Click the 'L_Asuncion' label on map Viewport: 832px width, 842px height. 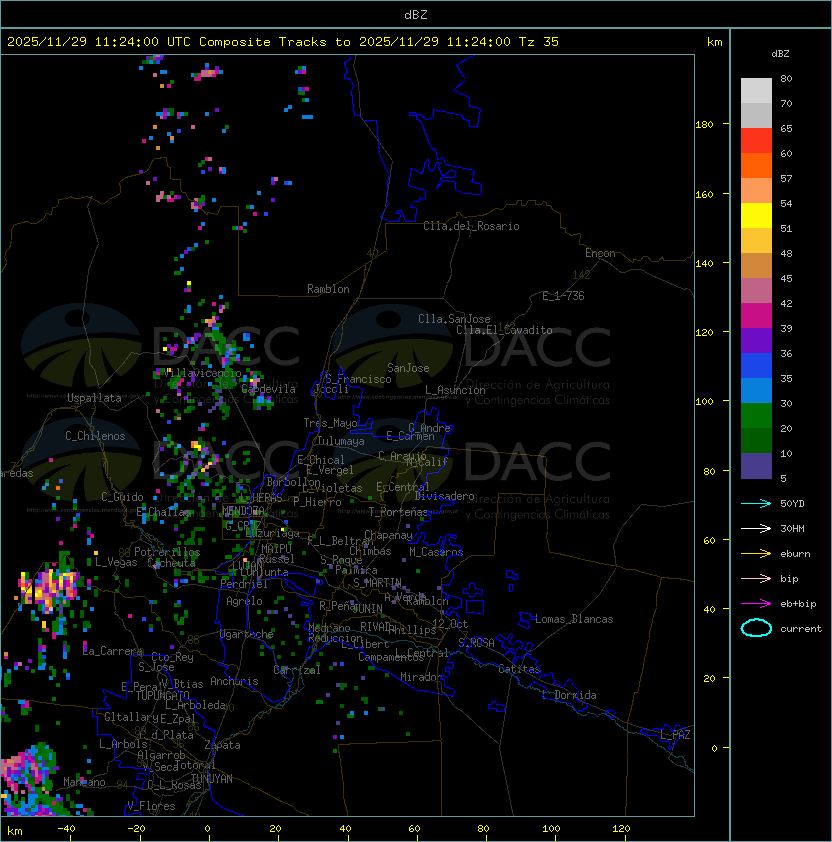455,390
